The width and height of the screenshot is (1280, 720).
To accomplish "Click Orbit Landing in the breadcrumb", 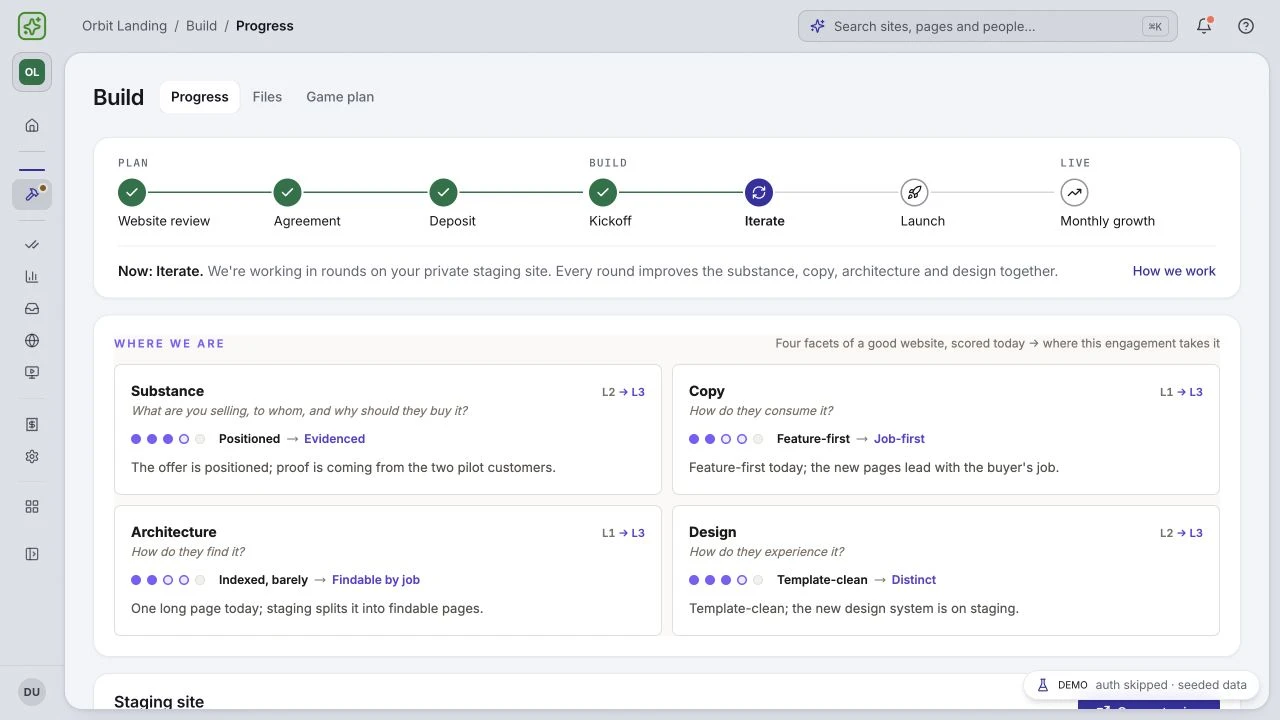I will [x=125, y=26].
